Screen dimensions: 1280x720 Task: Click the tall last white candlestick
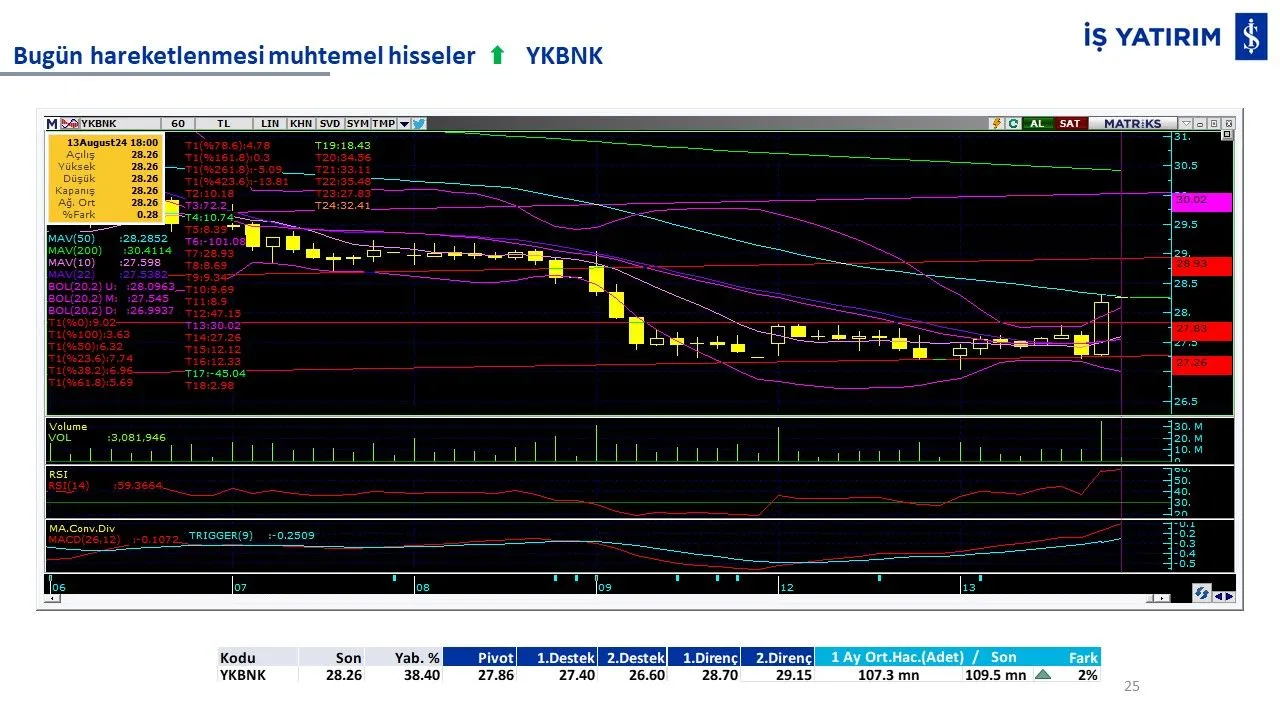click(1101, 328)
